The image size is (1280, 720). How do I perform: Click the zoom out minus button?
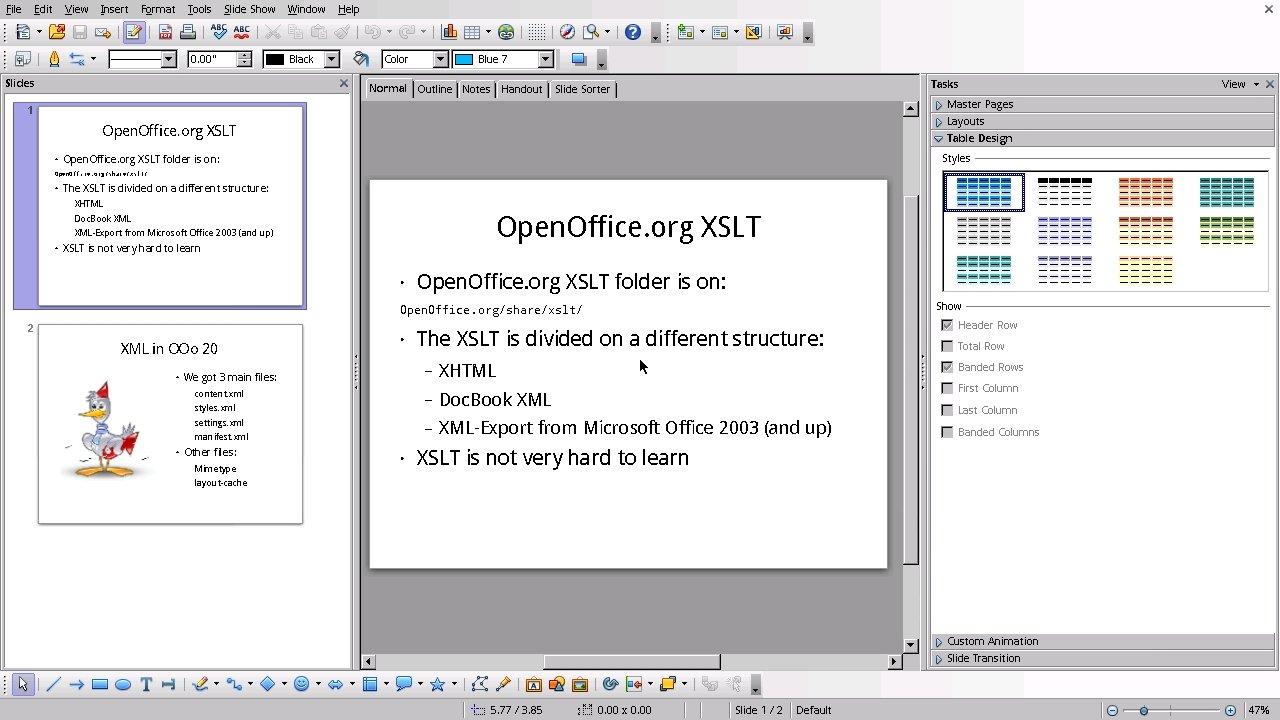[x=1112, y=710]
